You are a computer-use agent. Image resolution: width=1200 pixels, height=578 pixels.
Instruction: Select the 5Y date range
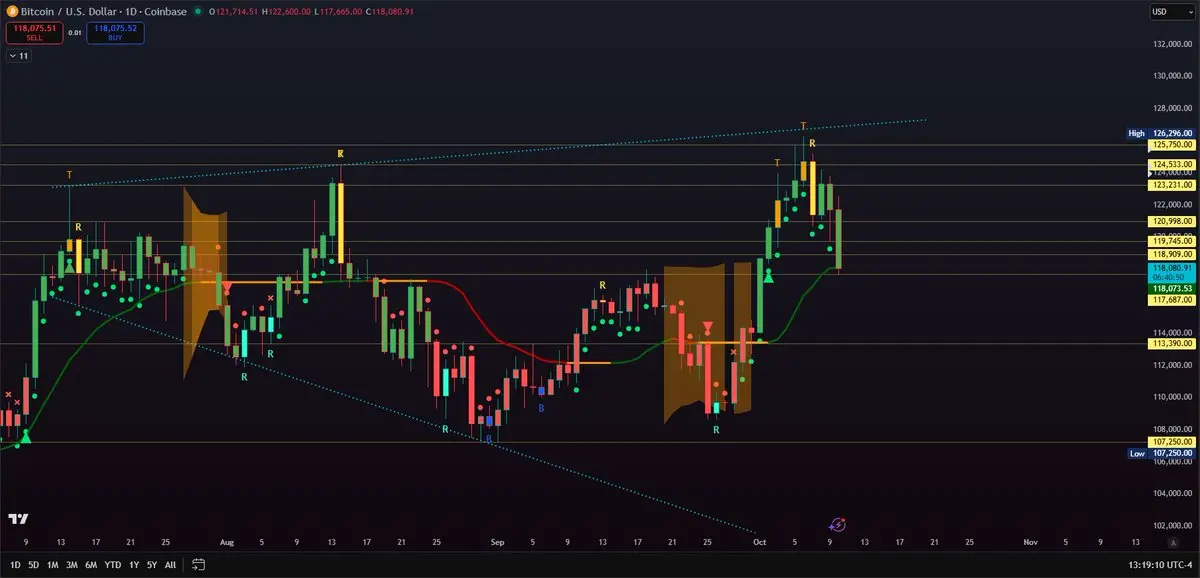(x=152, y=565)
